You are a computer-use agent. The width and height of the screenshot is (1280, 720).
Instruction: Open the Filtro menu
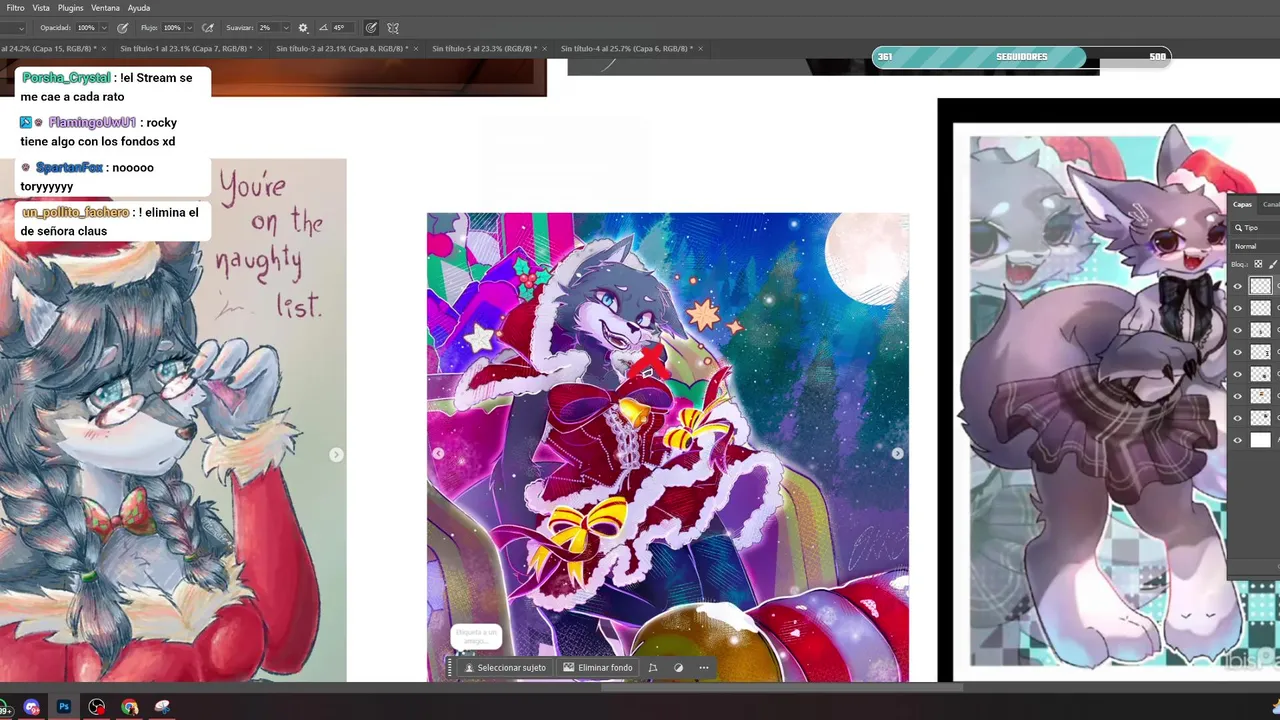[x=15, y=8]
